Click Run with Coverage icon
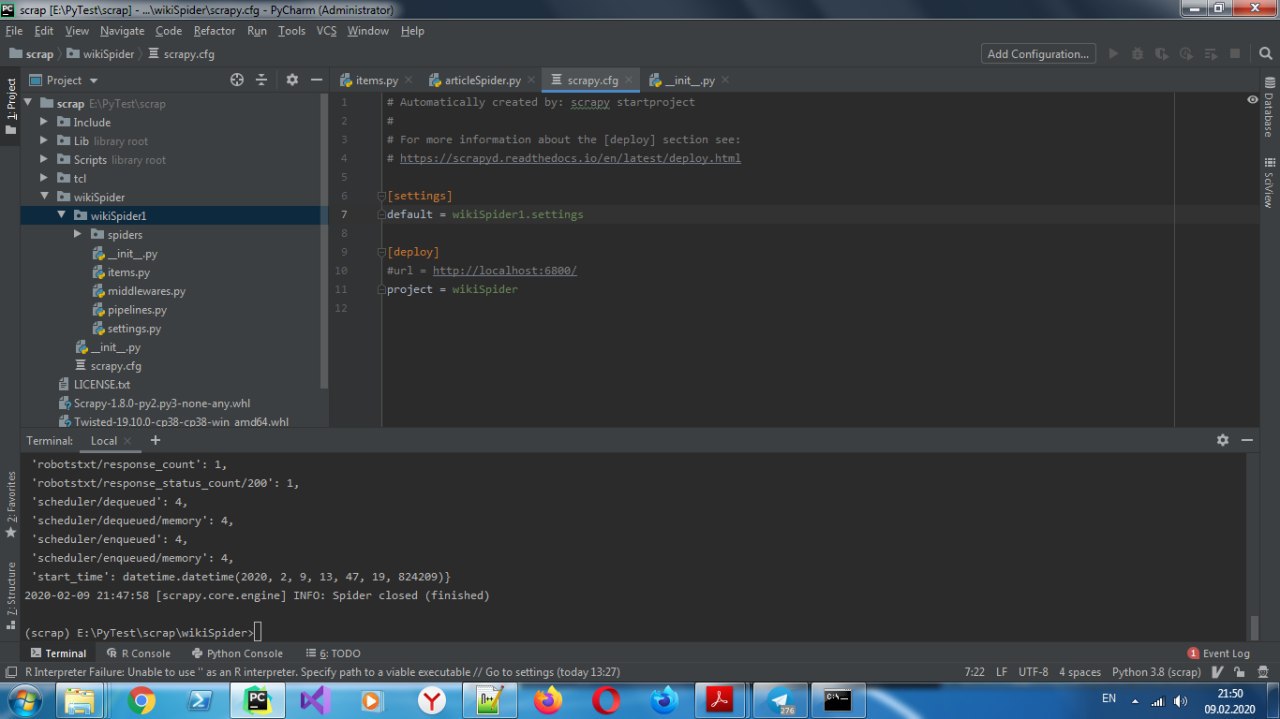 pos(1162,54)
